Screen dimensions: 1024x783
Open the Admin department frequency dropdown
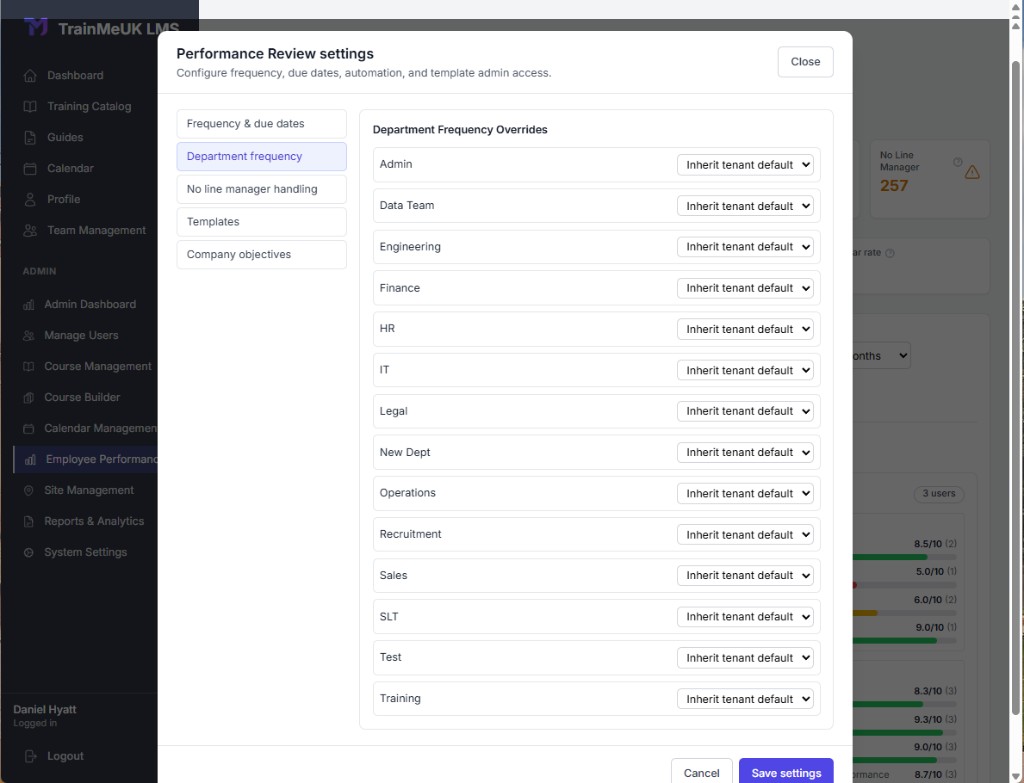click(x=745, y=165)
